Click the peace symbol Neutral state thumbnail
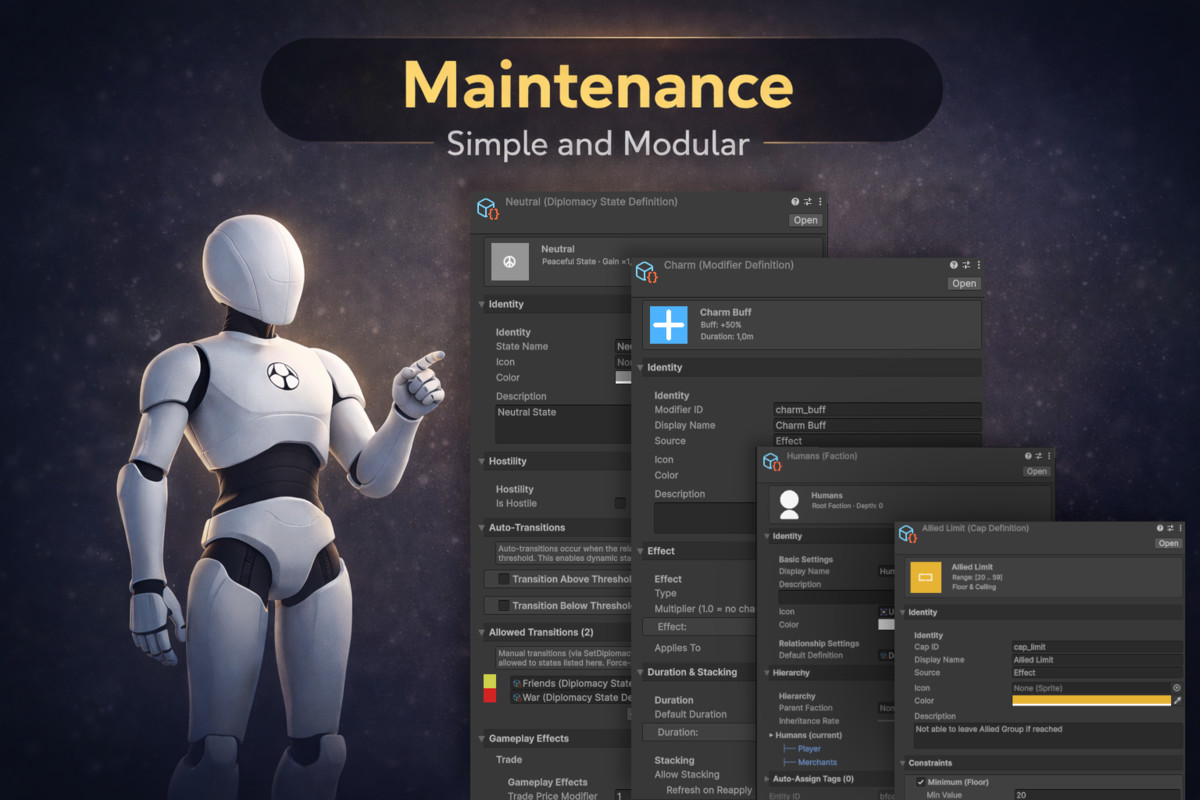1200x800 pixels. coord(509,262)
